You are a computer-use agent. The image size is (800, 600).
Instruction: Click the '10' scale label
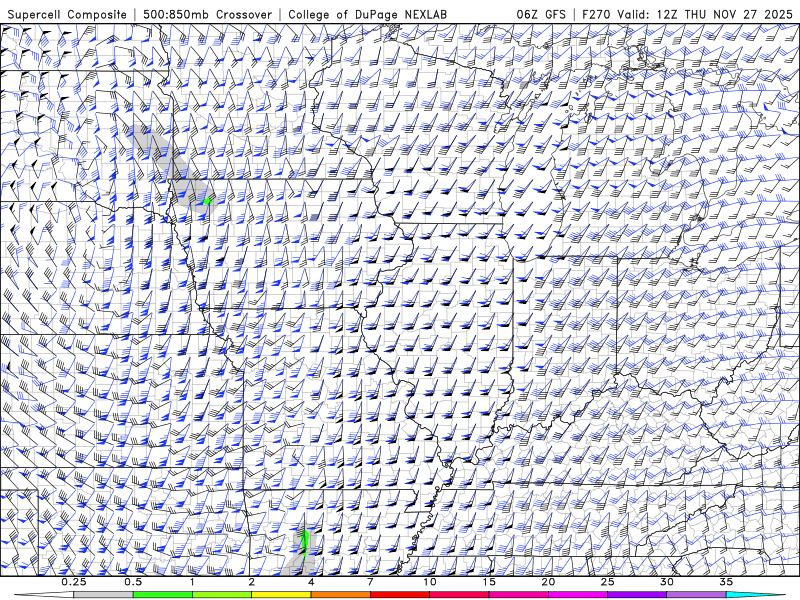pos(430,582)
